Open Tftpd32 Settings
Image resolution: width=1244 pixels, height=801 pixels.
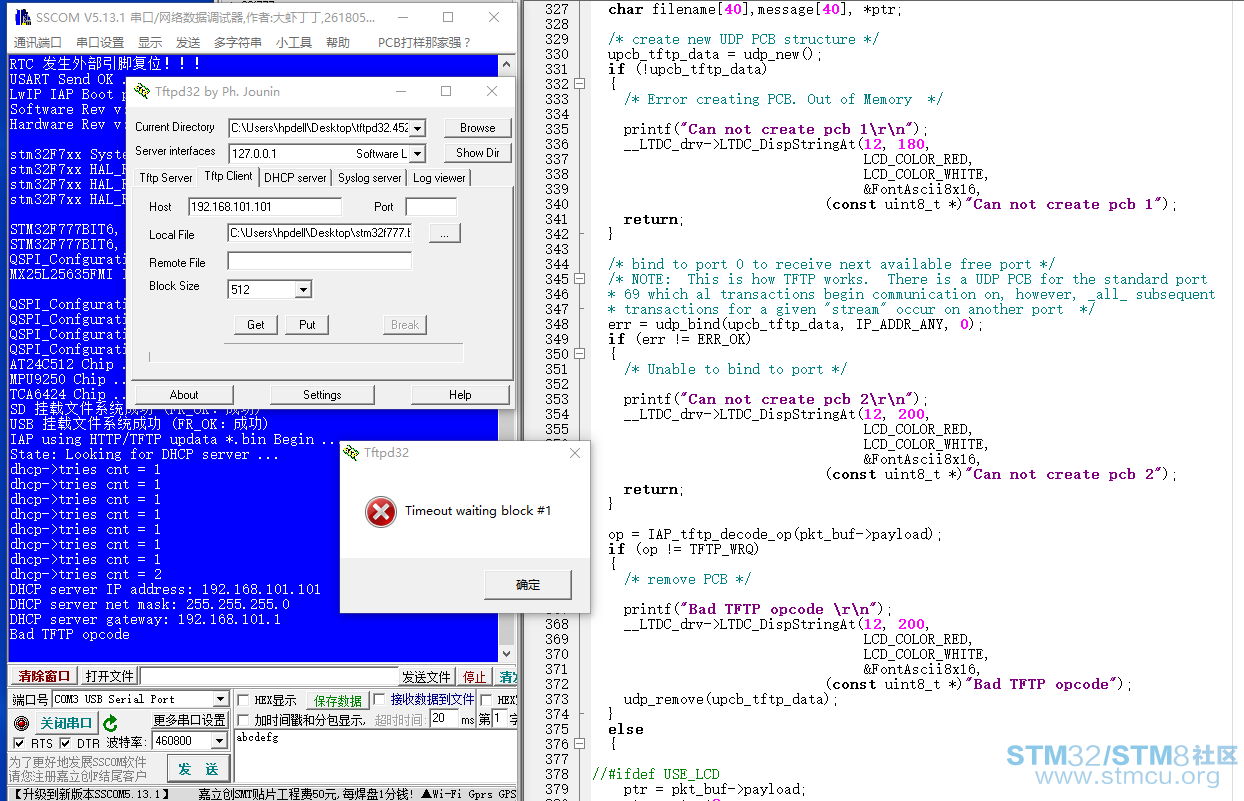click(322, 395)
